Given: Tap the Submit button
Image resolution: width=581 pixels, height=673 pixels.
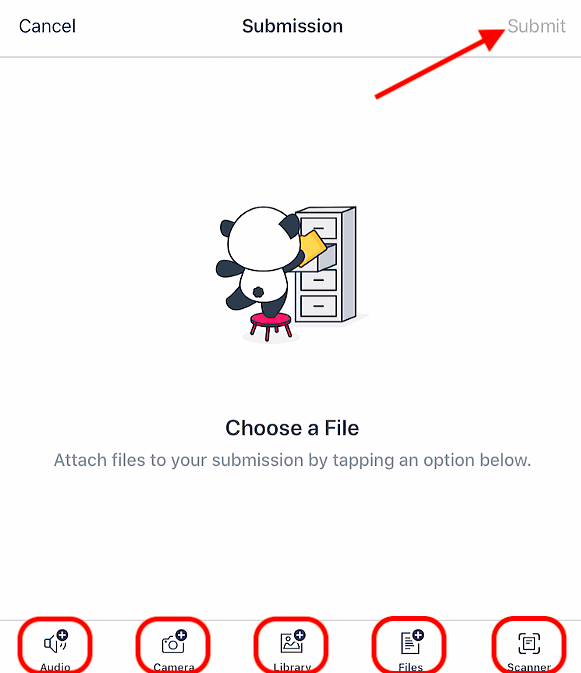Looking at the screenshot, I should (x=536, y=26).
